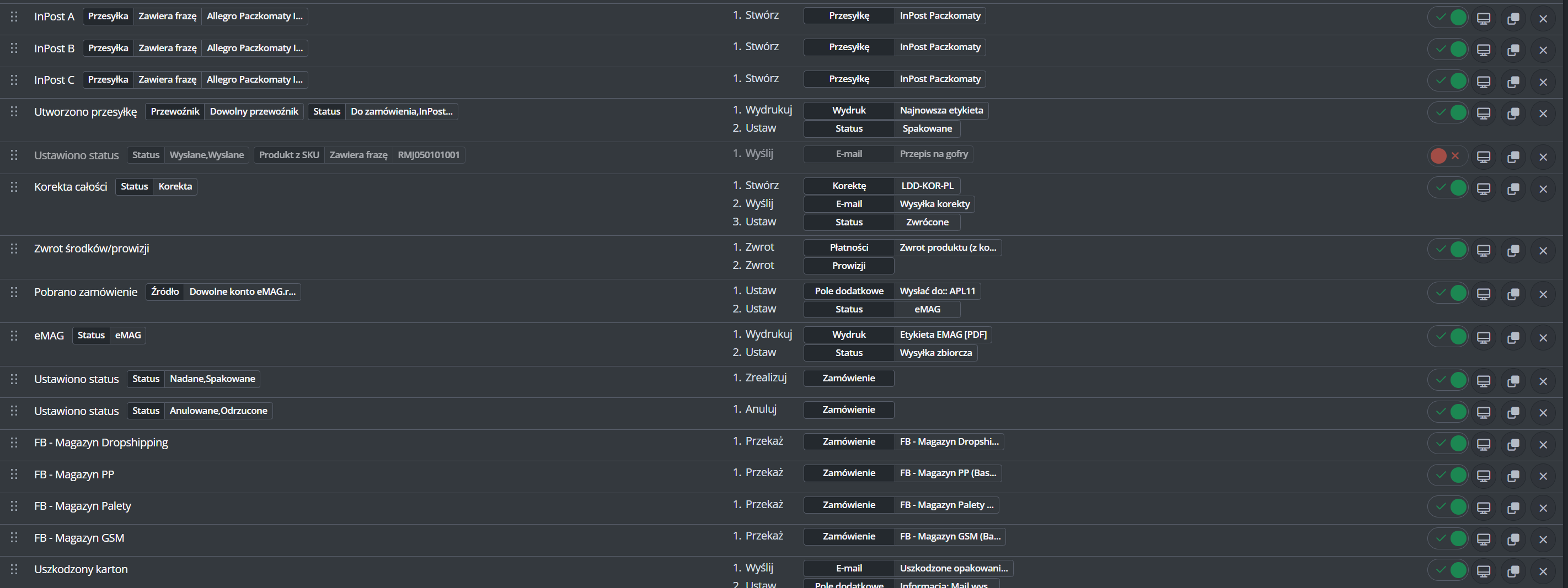
Task: Disable the Utworzono przesyłkę rule toggle
Action: pyautogui.click(x=1447, y=112)
